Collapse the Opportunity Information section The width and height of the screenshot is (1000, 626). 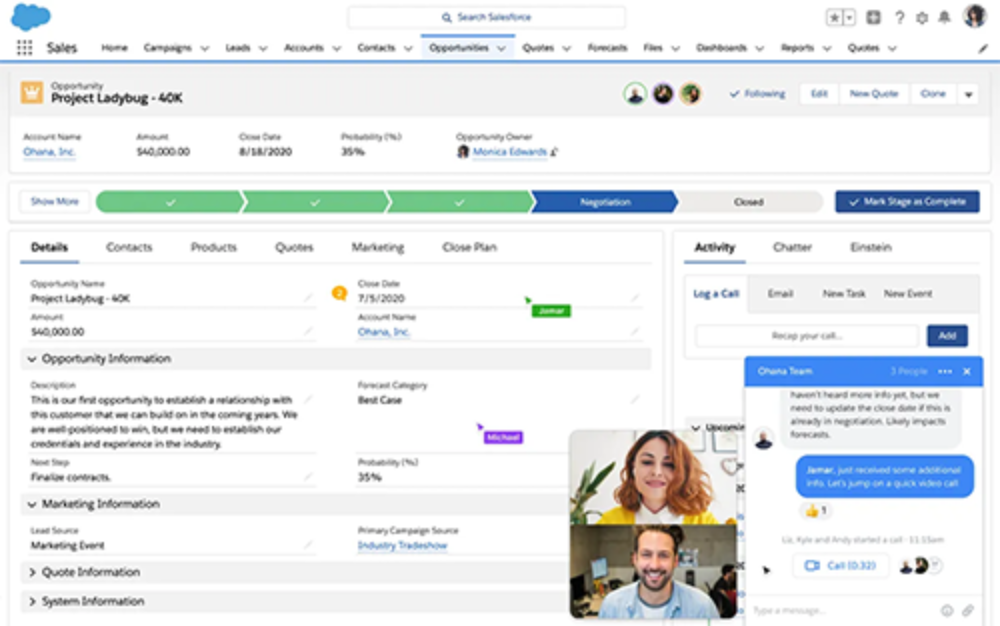pos(32,359)
